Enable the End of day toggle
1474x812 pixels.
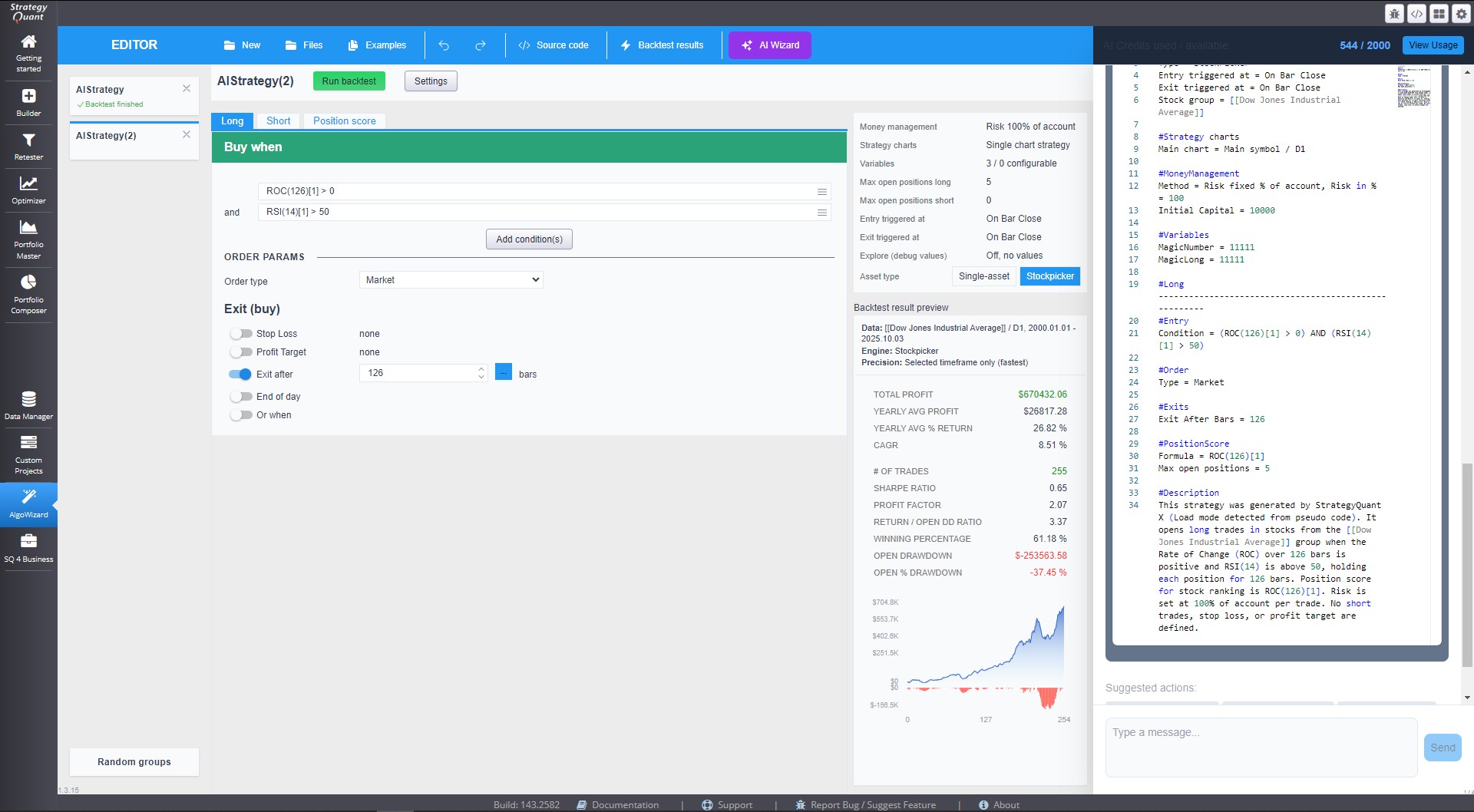point(241,397)
